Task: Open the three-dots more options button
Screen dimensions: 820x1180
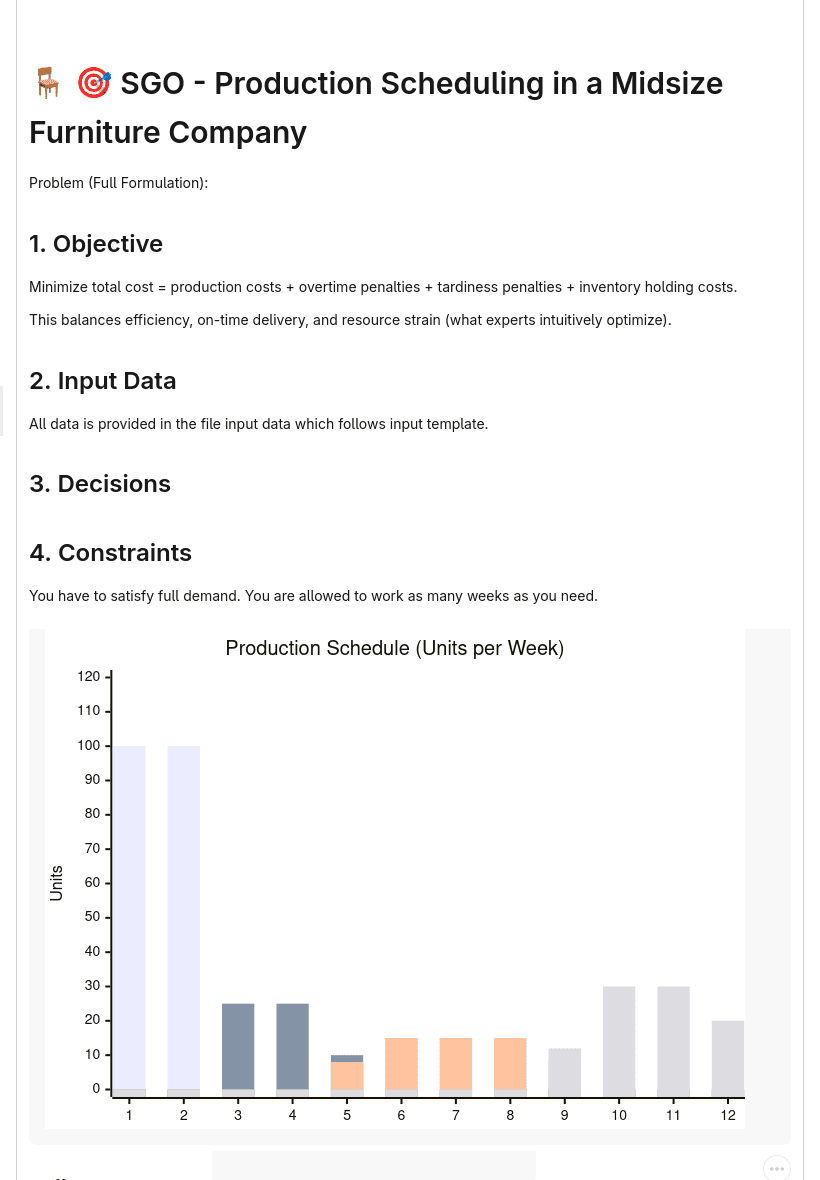Action: coord(776,1169)
